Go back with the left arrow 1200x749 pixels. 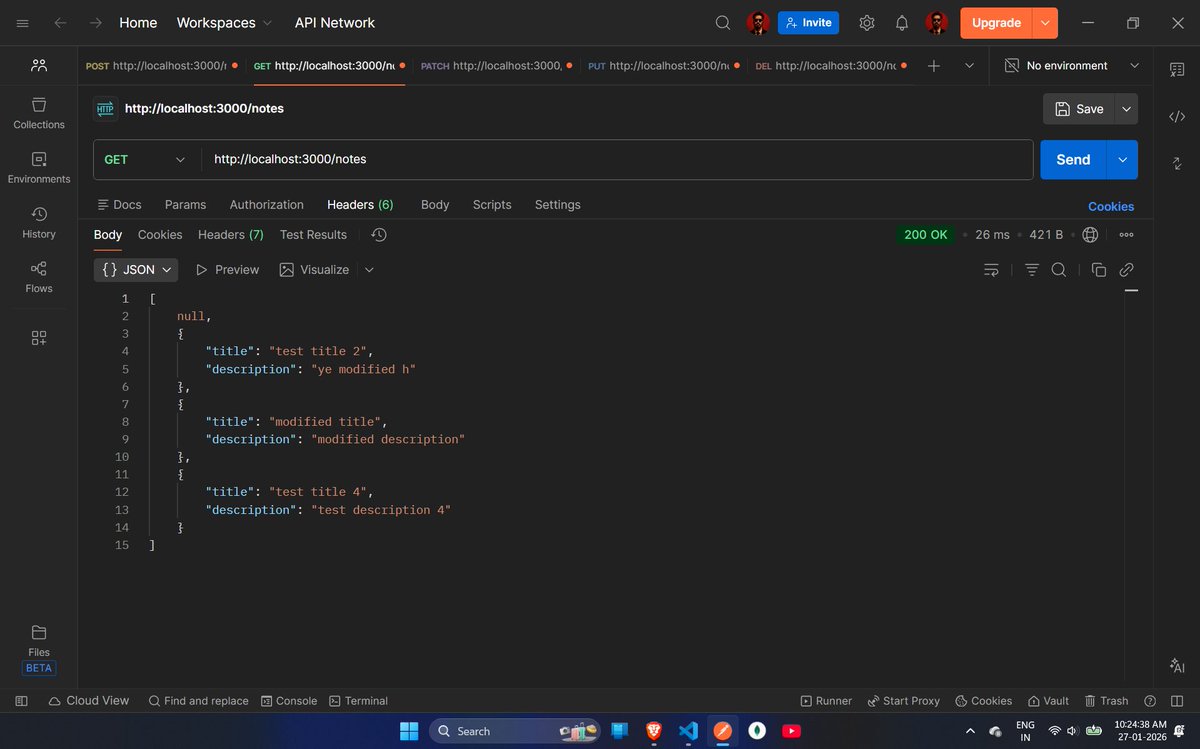click(x=61, y=22)
